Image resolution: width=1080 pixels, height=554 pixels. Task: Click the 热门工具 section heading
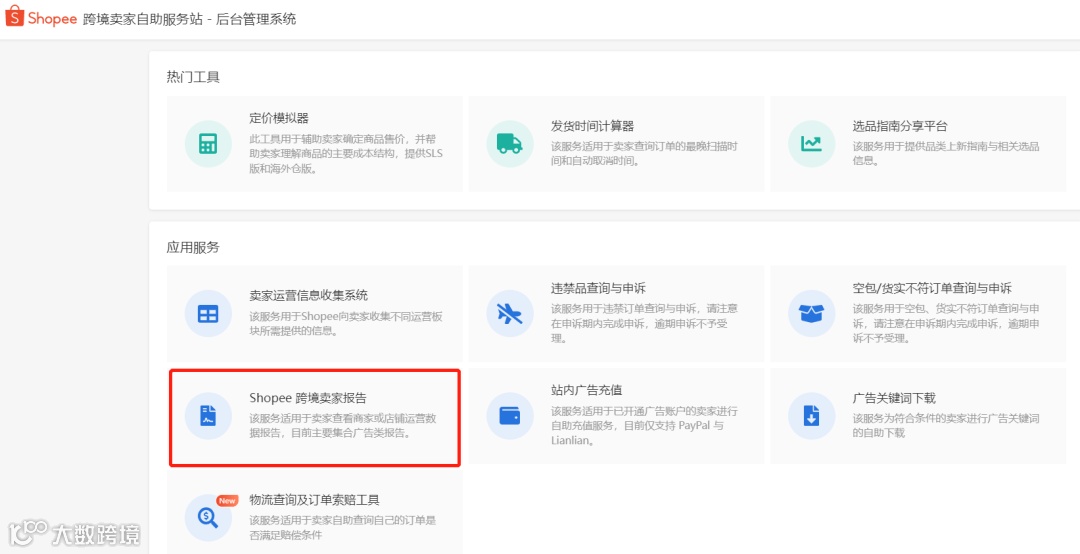[193, 77]
